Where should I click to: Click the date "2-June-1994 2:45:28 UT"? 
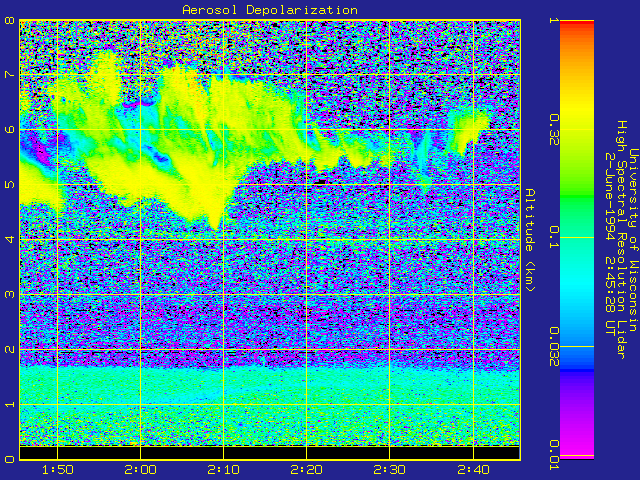click(610, 244)
